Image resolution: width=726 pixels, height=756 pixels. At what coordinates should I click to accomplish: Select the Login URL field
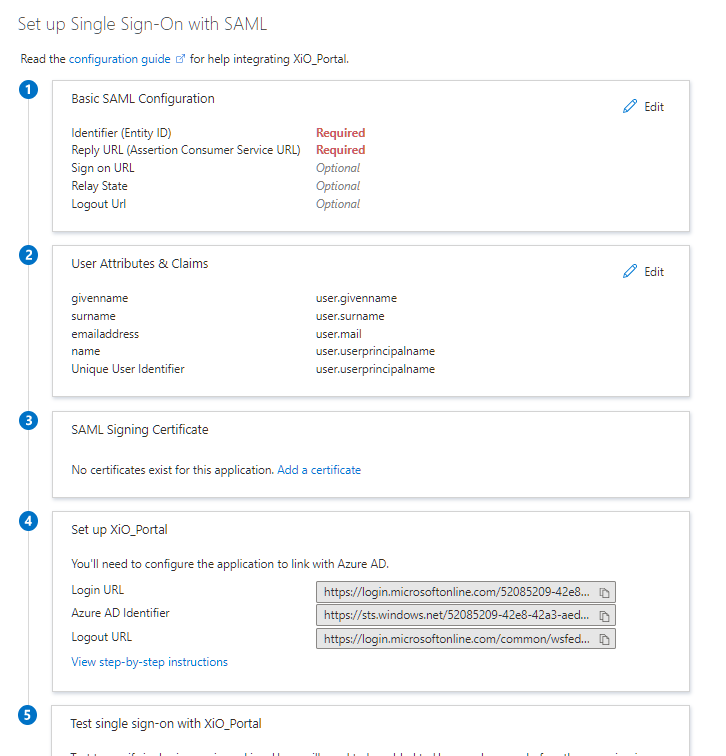pyautogui.click(x=466, y=592)
